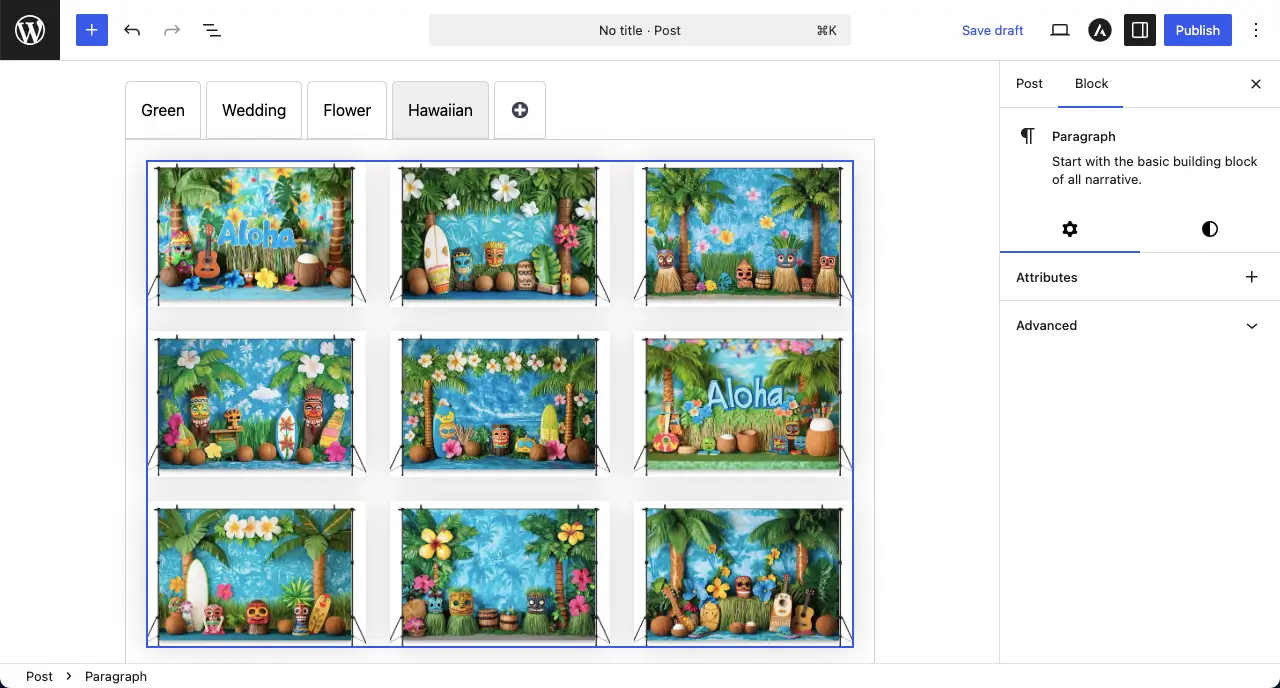The image size is (1280, 688).
Task: Open the Post tab in sidebar
Action: tap(1029, 84)
